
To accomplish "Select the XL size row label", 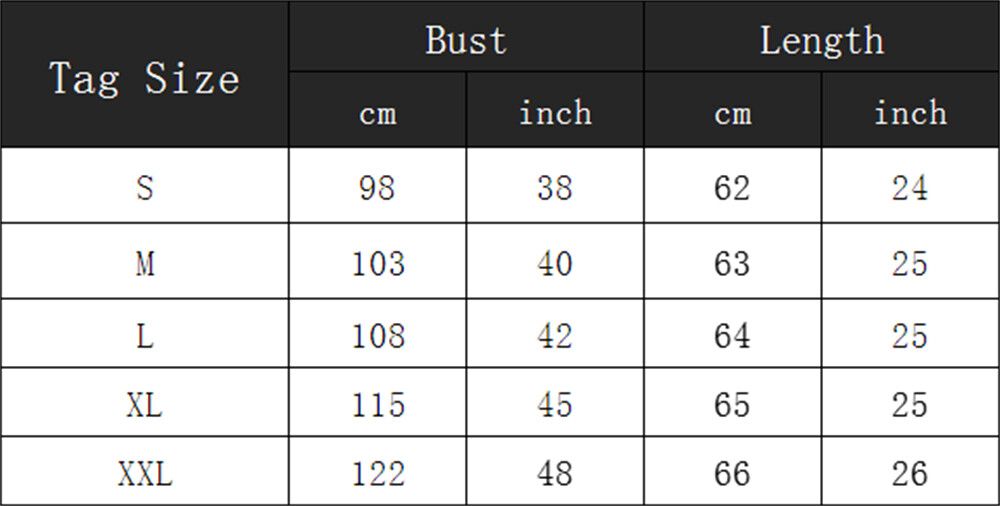I will (x=145, y=403).
